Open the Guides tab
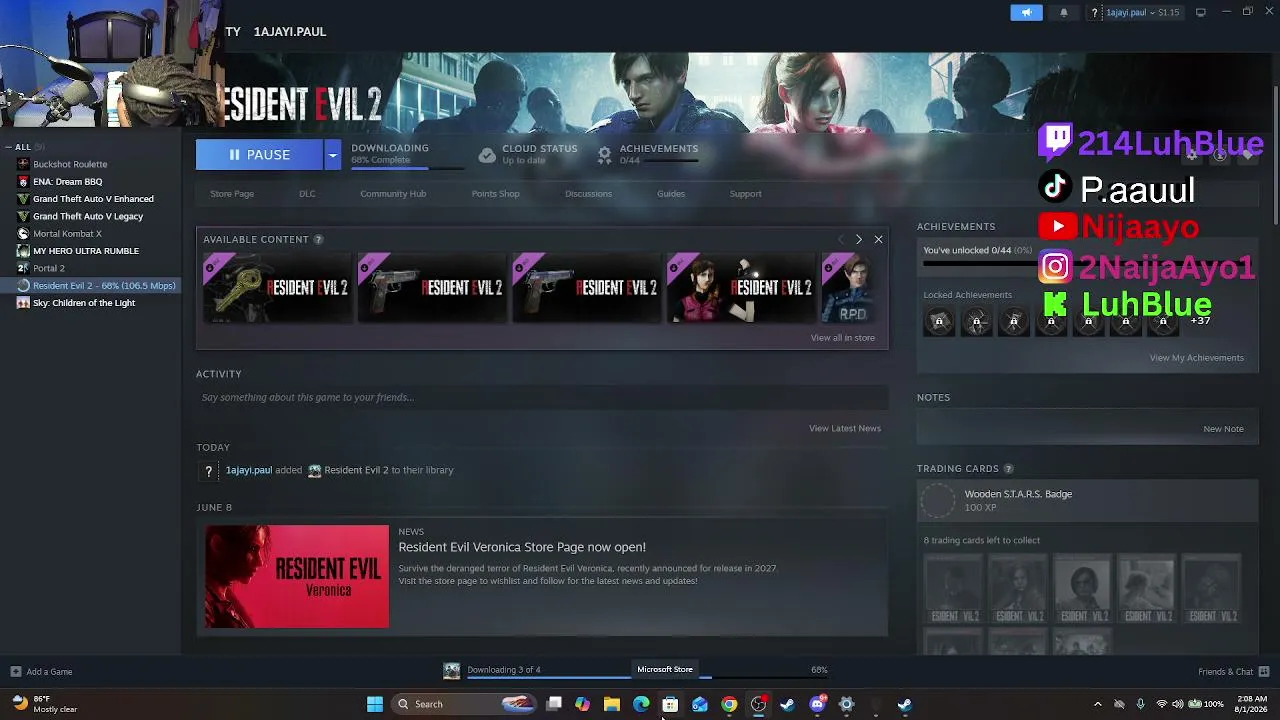 pyautogui.click(x=671, y=194)
